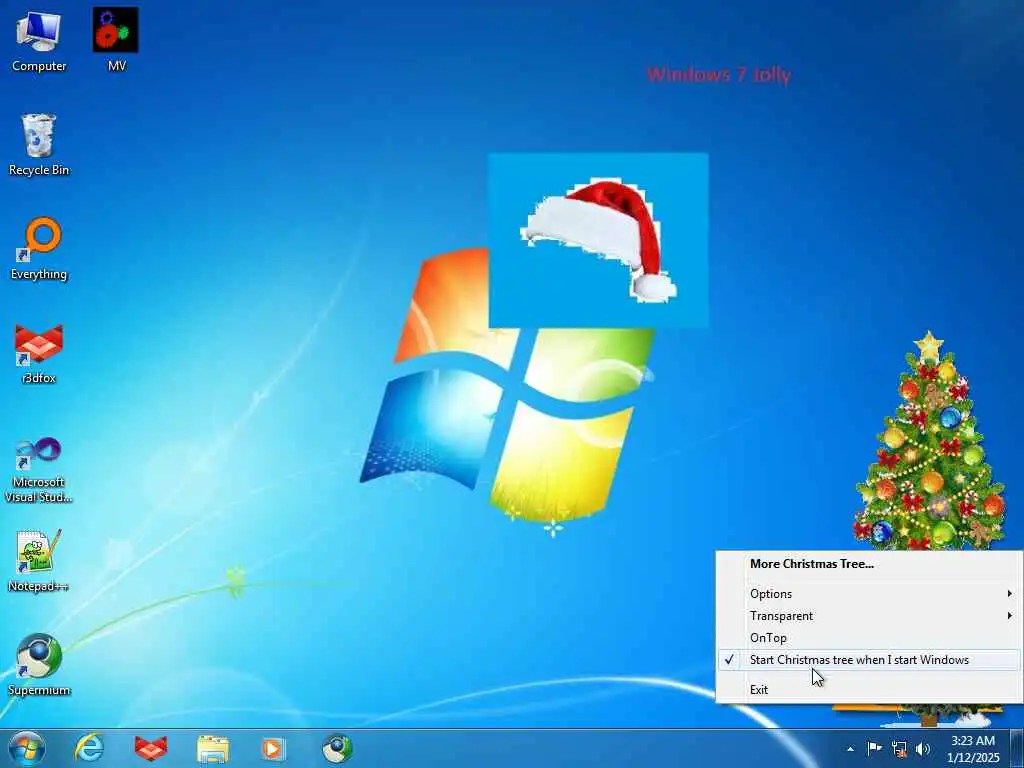The image size is (1024, 768).
Task: Select the Recycle Bin icon
Action: tap(39, 145)
